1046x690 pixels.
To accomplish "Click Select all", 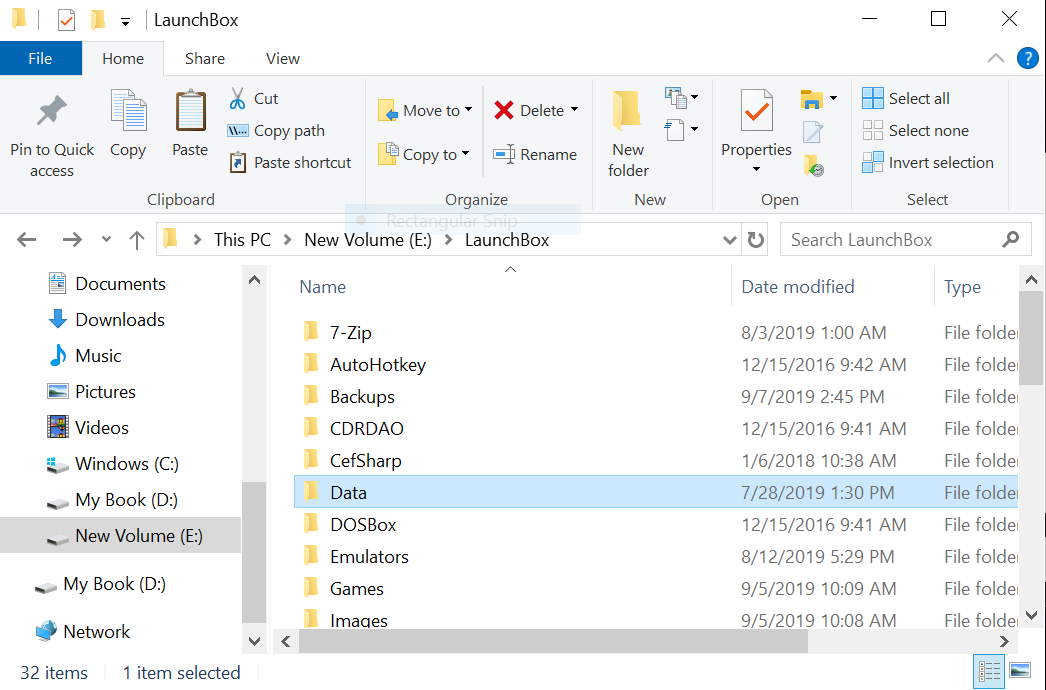I will (906, 98).
